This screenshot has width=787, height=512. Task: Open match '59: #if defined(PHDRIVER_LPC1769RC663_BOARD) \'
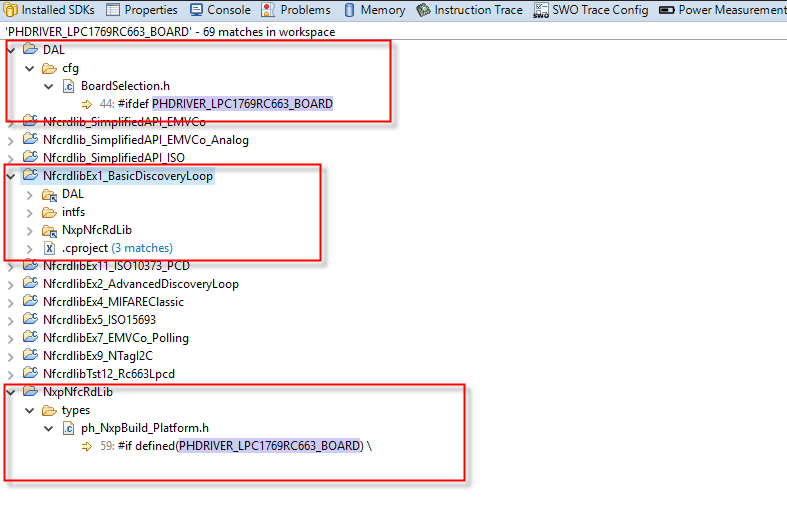tap(236, 446)
